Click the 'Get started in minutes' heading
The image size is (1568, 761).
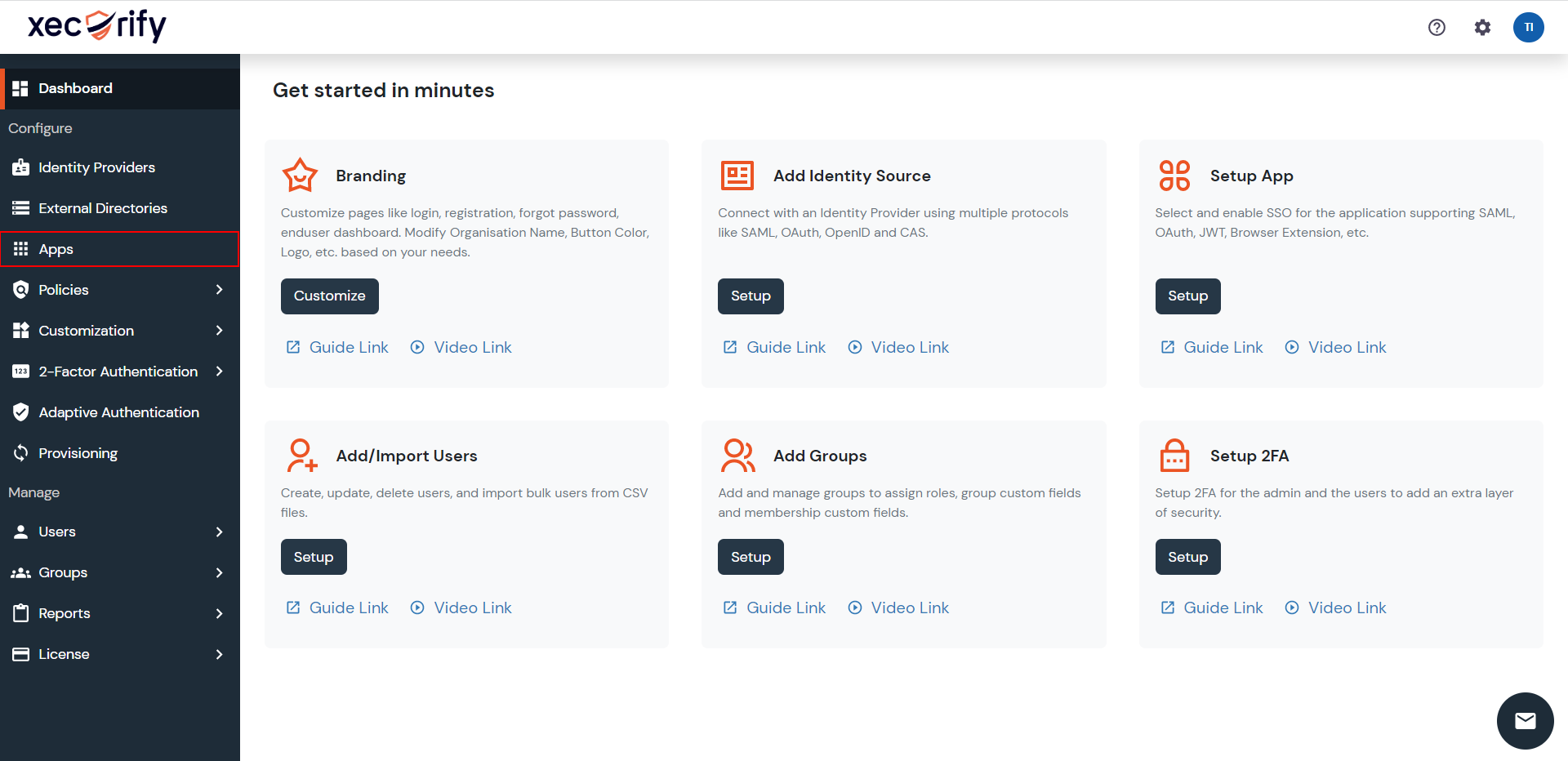click(x=383, y=90)
